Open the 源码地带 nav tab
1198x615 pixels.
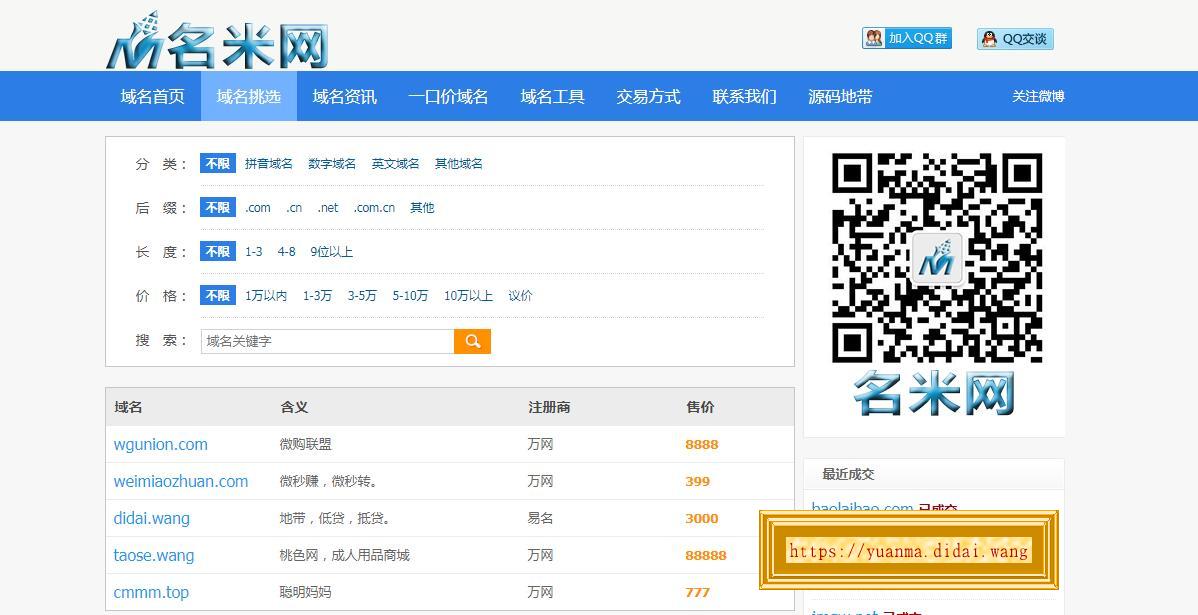[x=840, y=96]
